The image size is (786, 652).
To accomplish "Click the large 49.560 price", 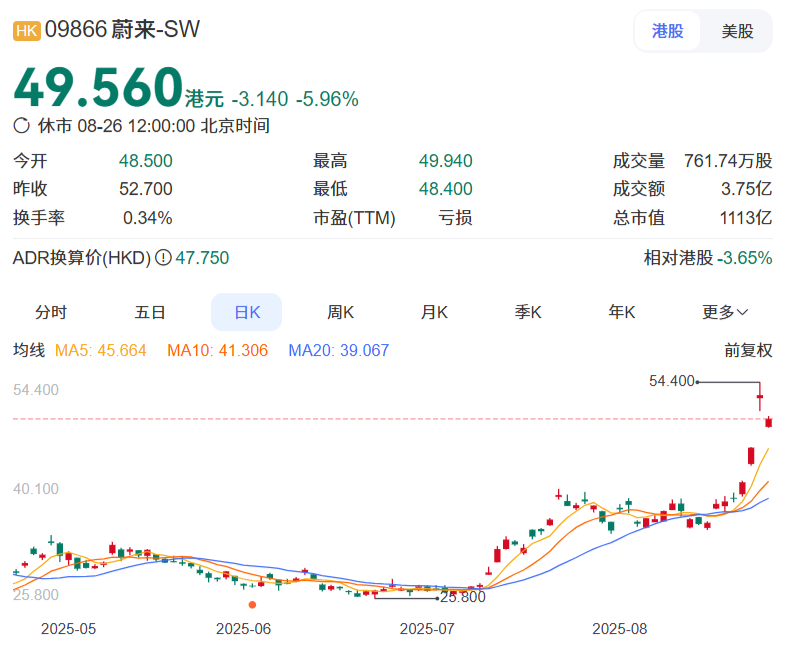I will click(98, 88).
